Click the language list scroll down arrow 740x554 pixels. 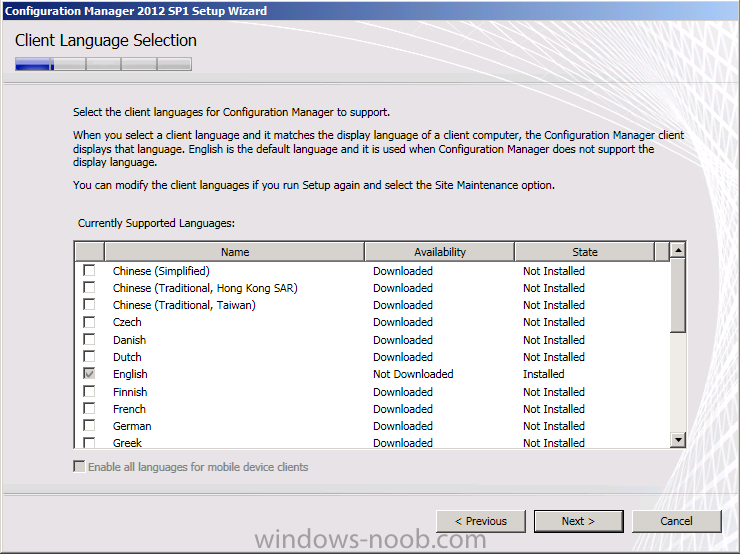click(x=678, y=440)
